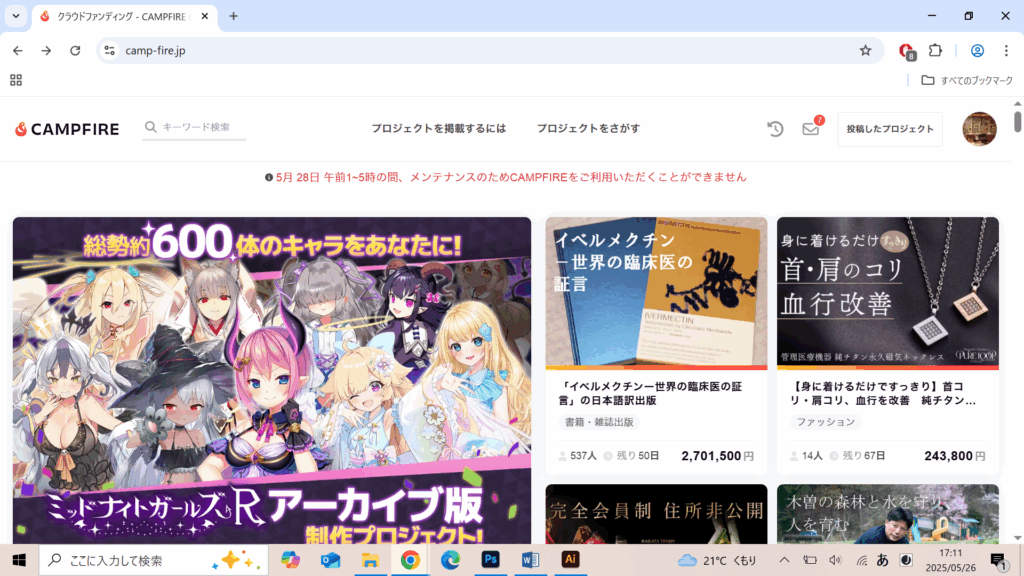Close the CAMPFIRE tab
The width and height of the screenshot is (1024, 576).
[204, 16]
